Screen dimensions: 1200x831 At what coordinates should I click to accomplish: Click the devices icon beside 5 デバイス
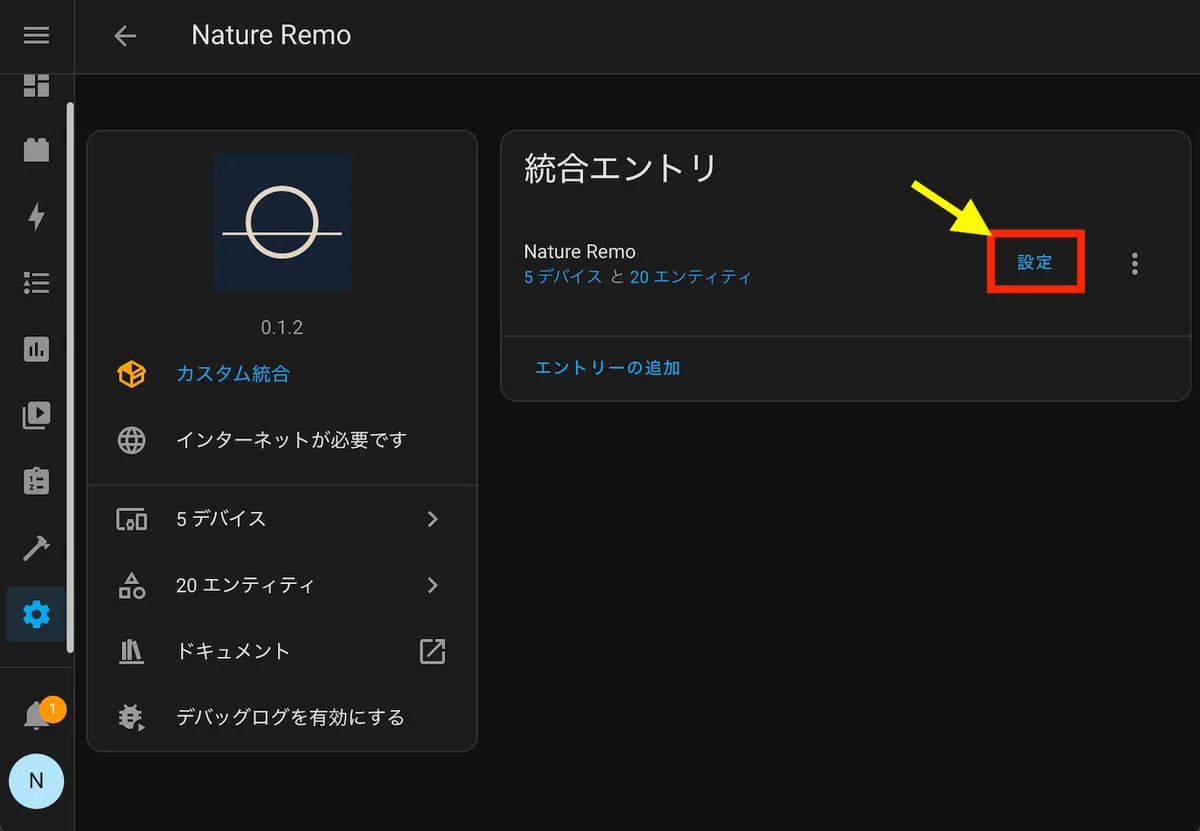coord(132,519)
